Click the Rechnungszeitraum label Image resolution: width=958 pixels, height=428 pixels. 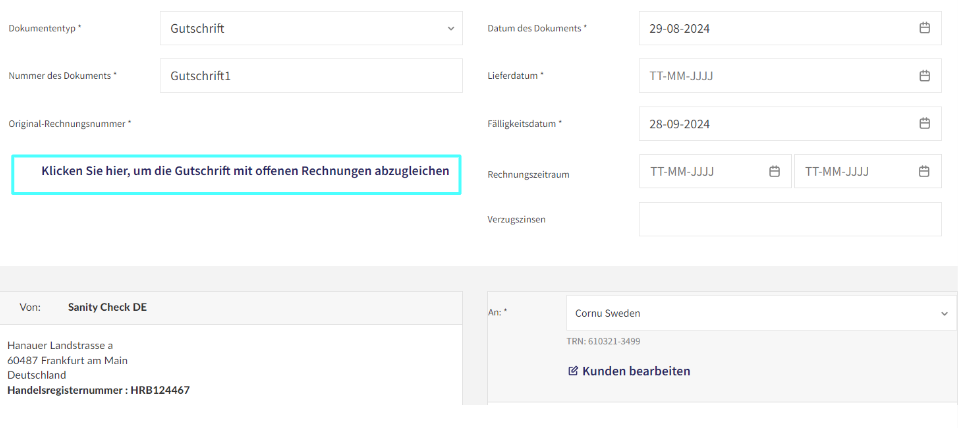coord(528,175)
